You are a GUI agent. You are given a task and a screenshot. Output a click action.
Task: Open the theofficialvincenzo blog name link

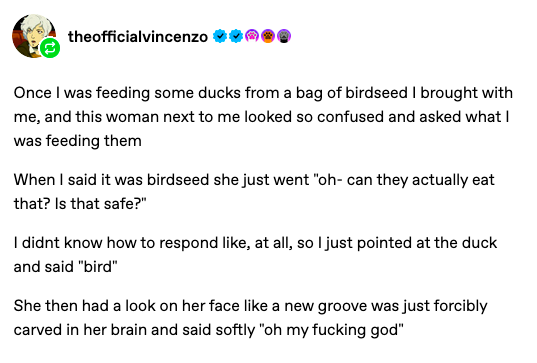tap(138, 37)
